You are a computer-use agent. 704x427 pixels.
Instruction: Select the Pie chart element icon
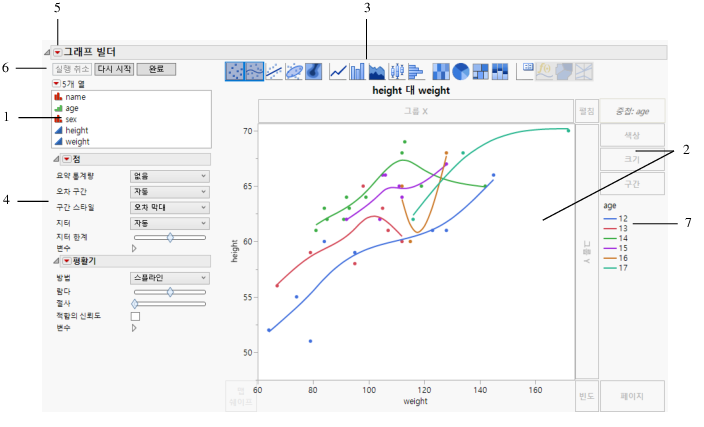461,71
